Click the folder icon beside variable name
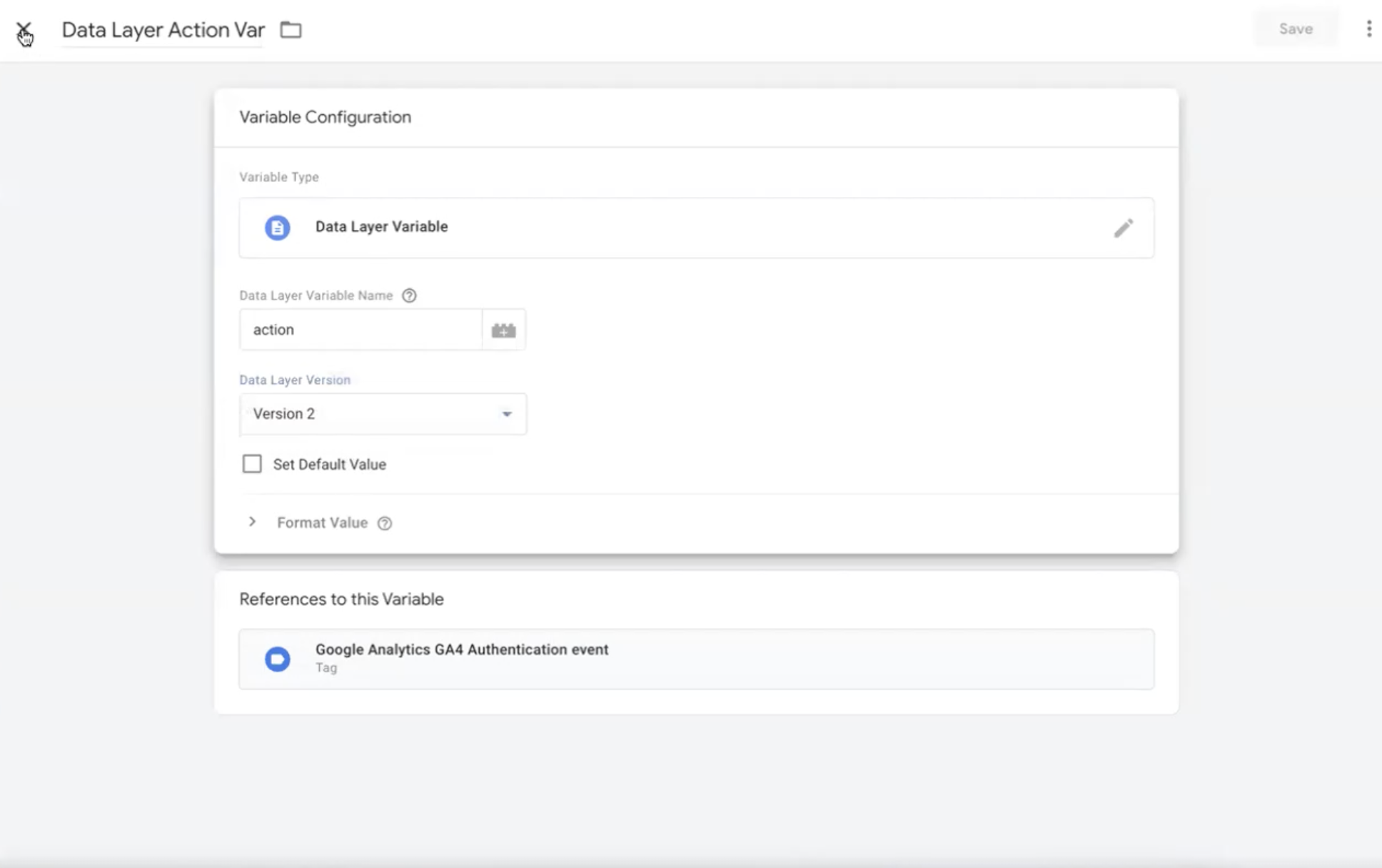This screenshot has width=1382, height=868. tap(291, 30)
